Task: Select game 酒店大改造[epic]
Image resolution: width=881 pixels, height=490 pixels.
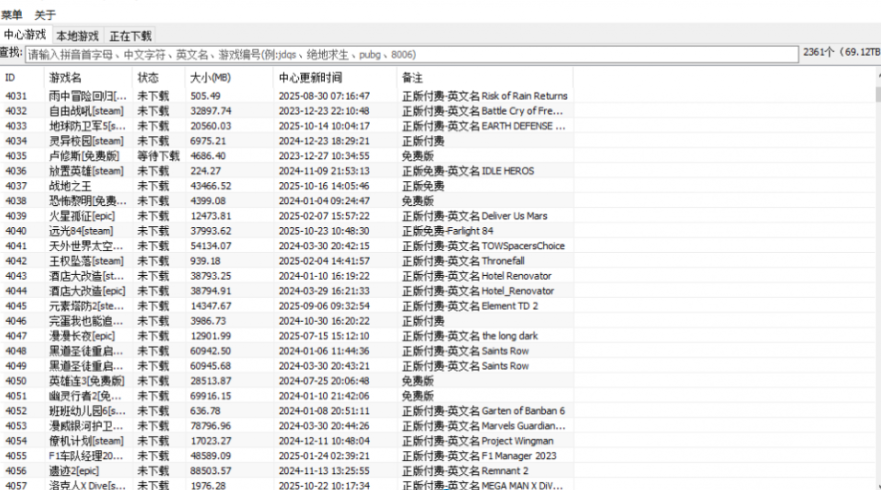Action: click(87, 291)
